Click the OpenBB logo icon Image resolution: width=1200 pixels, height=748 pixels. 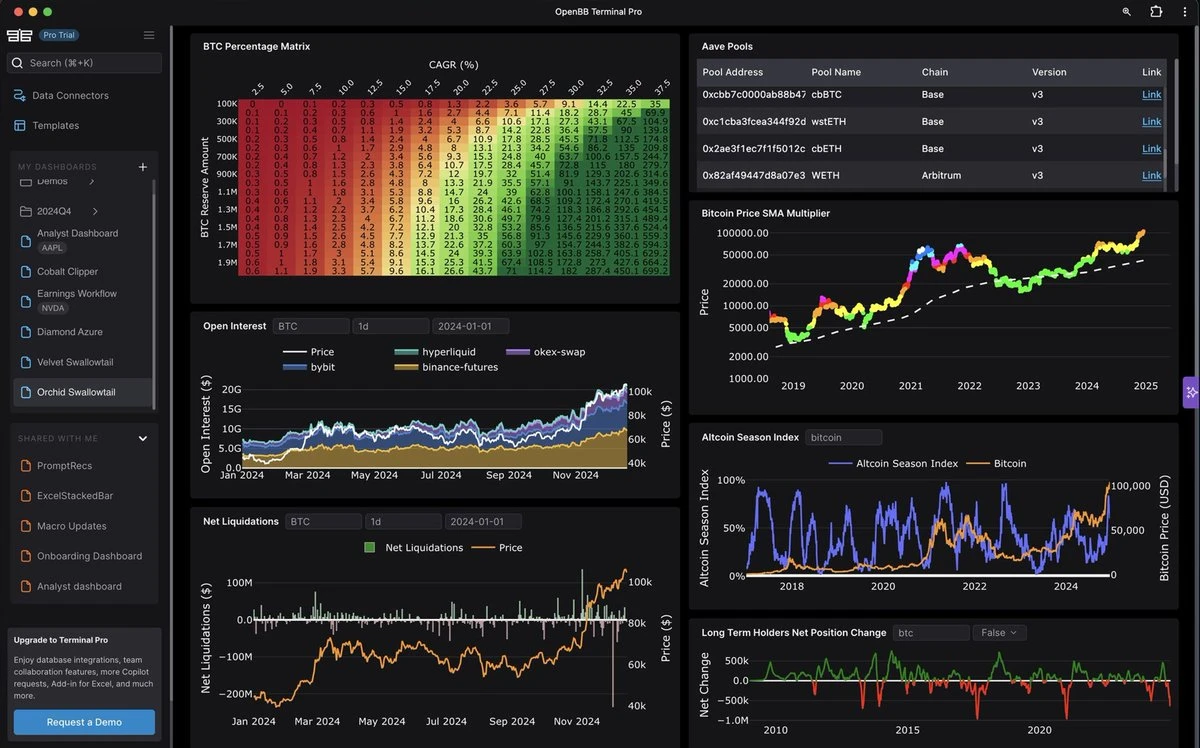(x=19, y=35)
